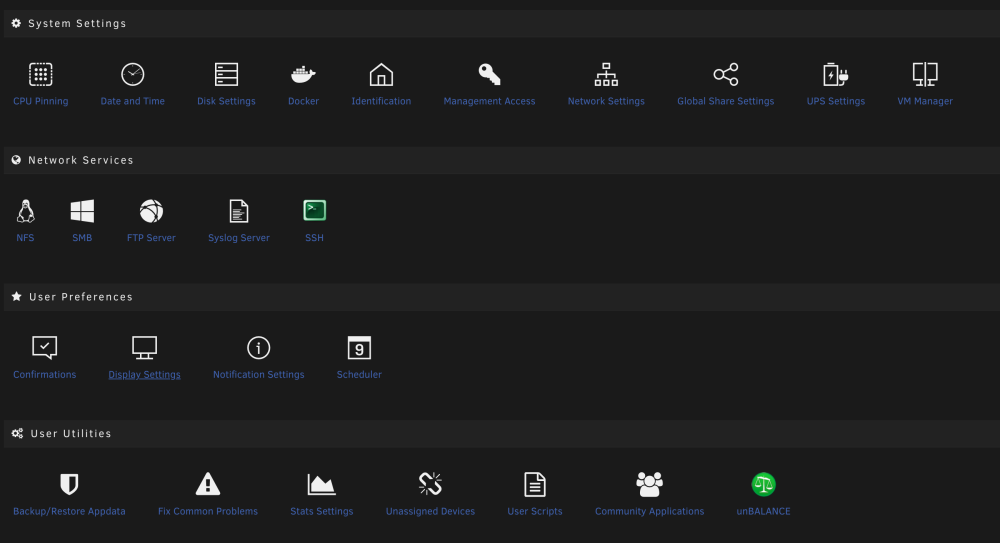Open the Stats Settings text link
Viewport: 1000px width, 543px height.
point(321,511)
